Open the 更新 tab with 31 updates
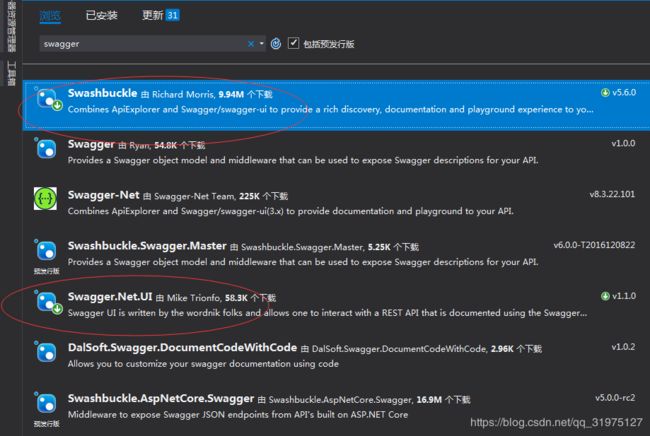The image size is (650, 436). click(160, 15)
